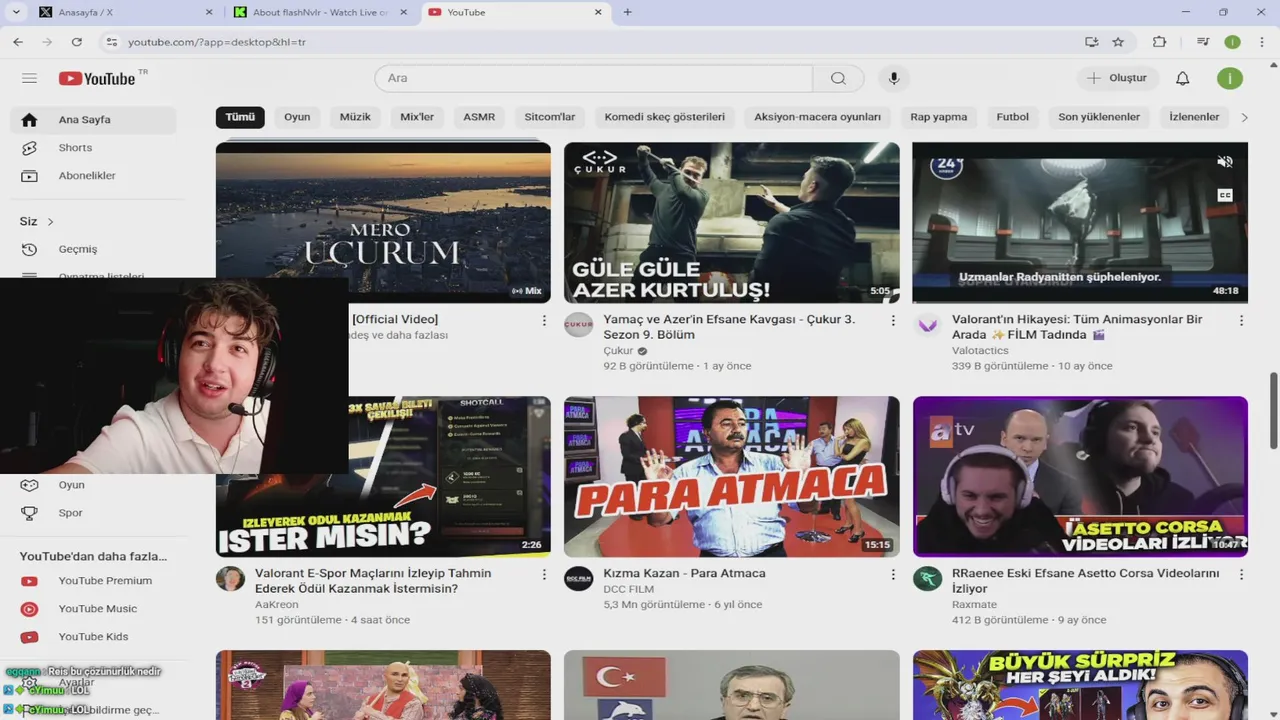Open Oyun category in sidebar
Viewport: 1280px width, 720px height.
click(93, 485)
